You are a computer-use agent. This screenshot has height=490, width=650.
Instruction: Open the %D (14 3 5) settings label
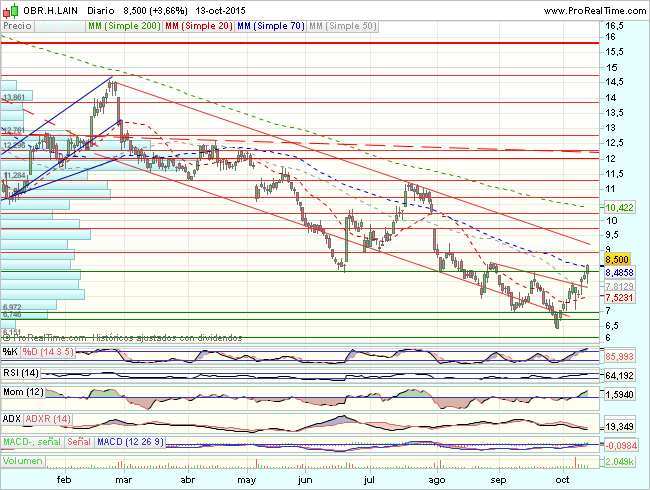[46, 351]
